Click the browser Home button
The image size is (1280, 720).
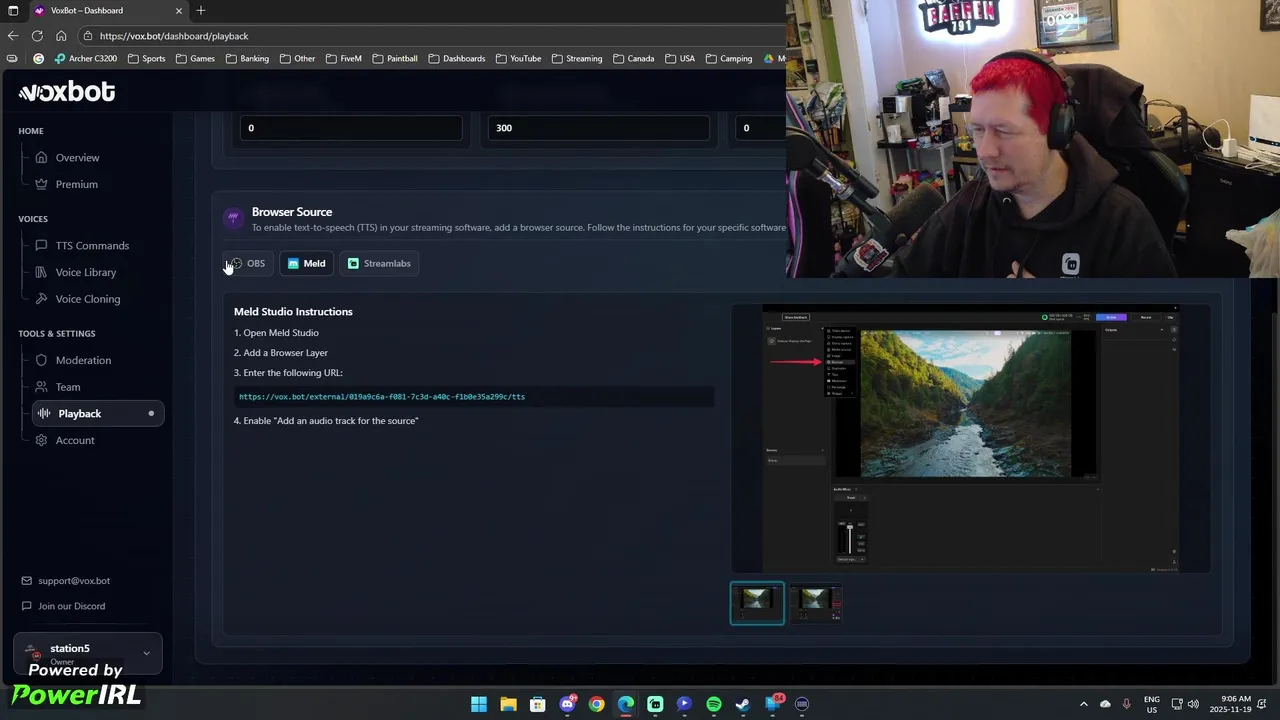pos(61,36)
